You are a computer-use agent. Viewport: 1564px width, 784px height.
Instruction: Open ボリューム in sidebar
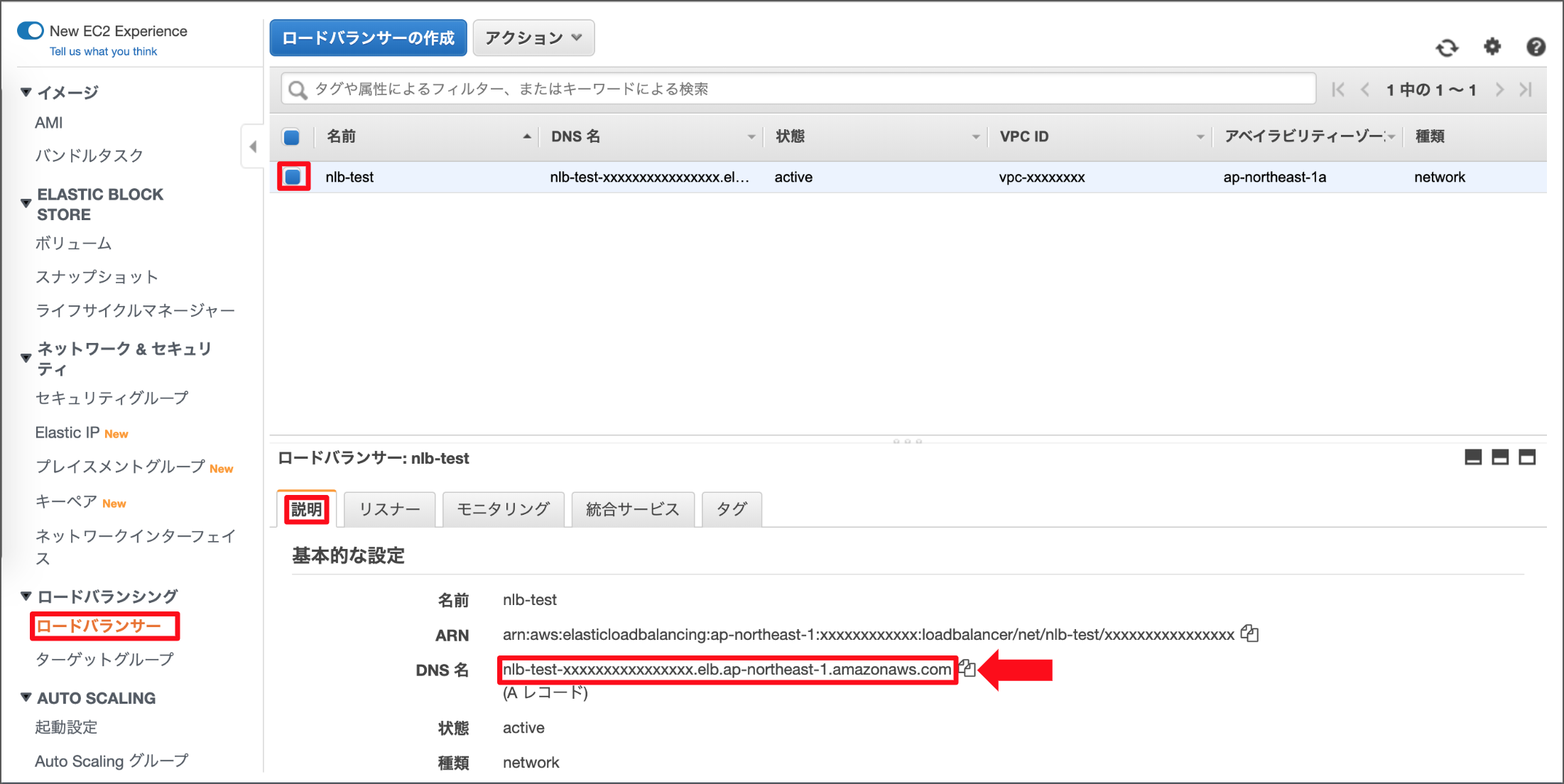tap(74, 244)
